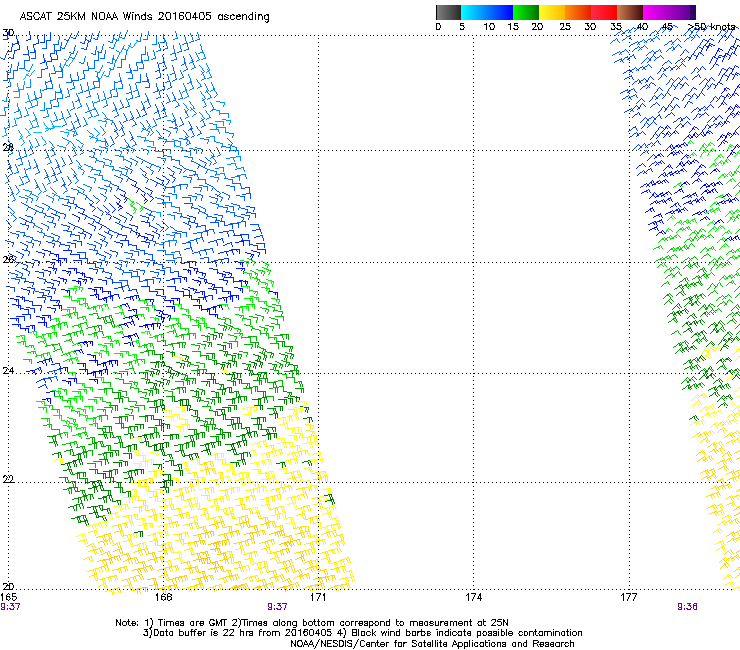Select the yellow 20-25 knots legend segment
Image resolution: width=740 pixels, height=650 pixels.
pos(552,12)
